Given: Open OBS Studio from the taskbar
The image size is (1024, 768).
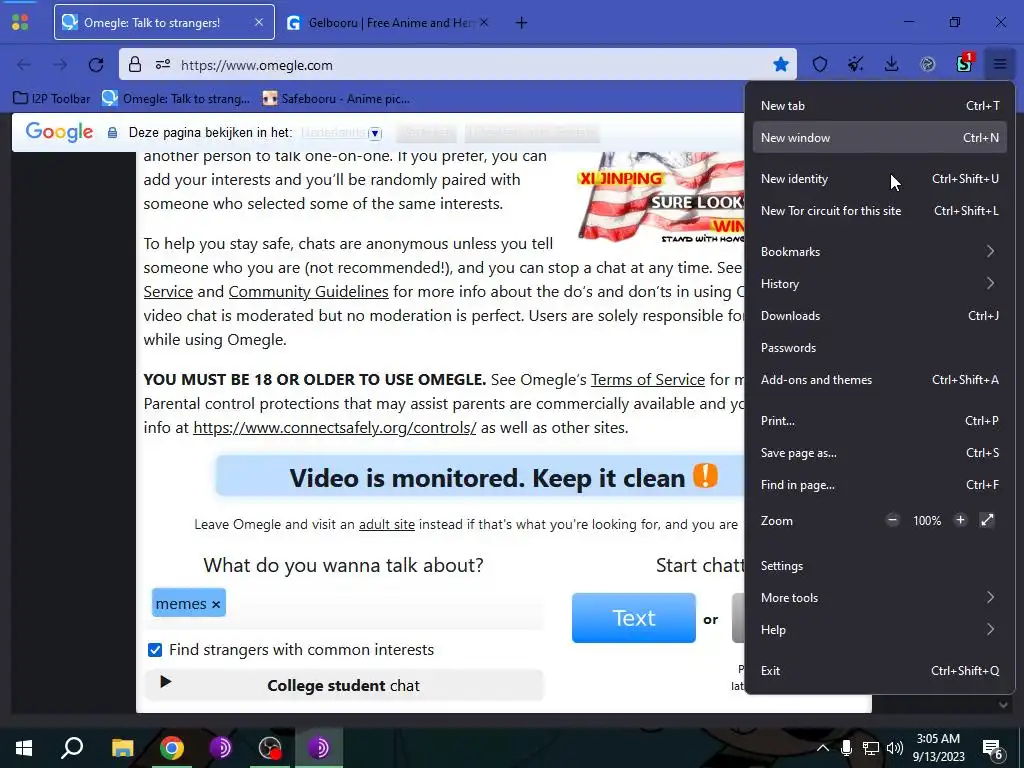Looking at the screenshot, I should click(270, 748).
